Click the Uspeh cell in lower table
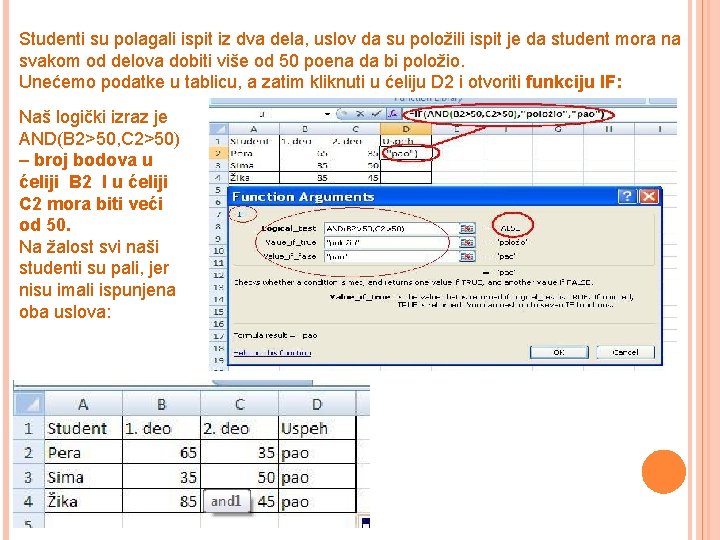720x540 pixels. (317, 428)
